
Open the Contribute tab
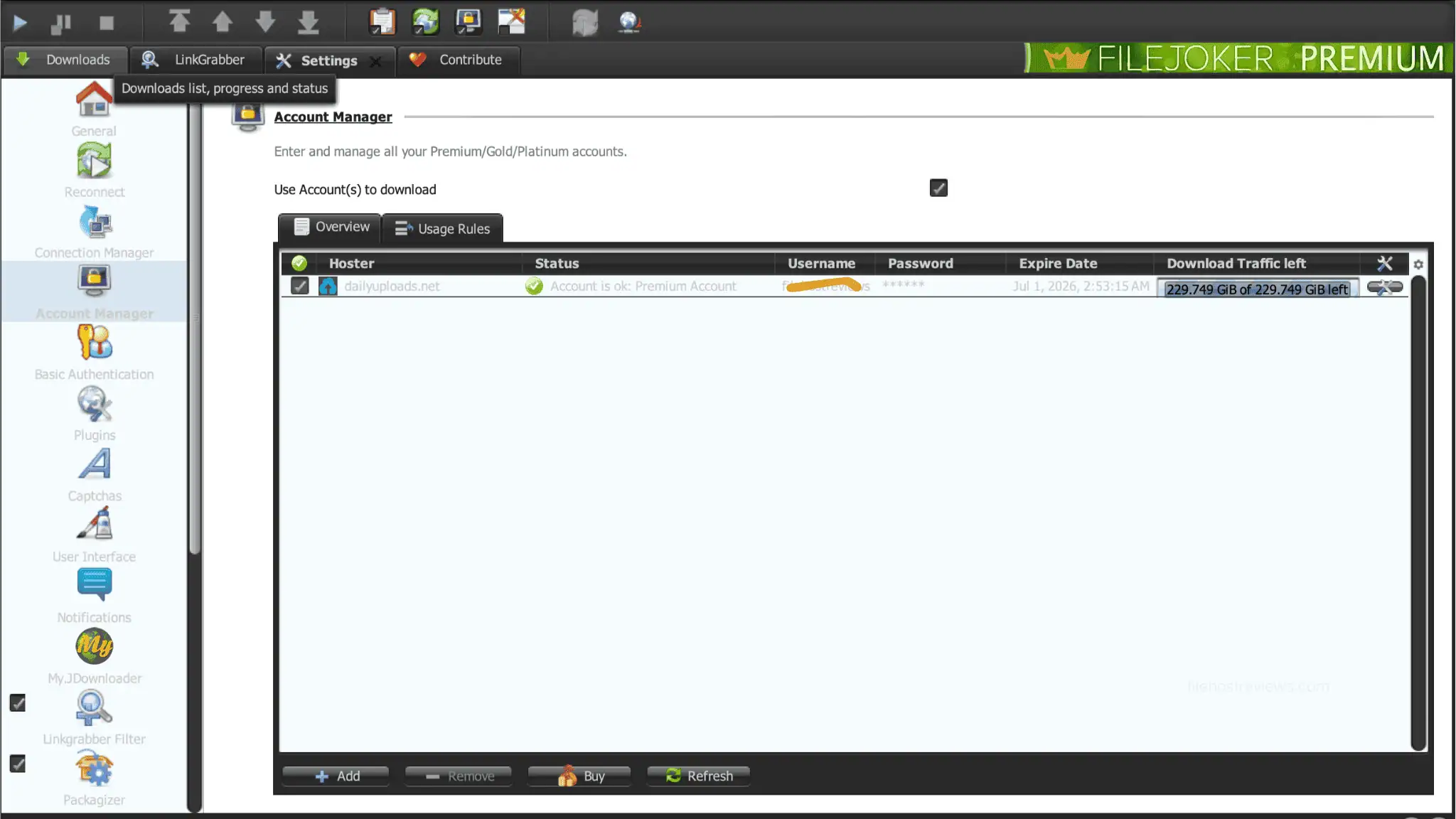pyautogui.click(x=458, y=60)
